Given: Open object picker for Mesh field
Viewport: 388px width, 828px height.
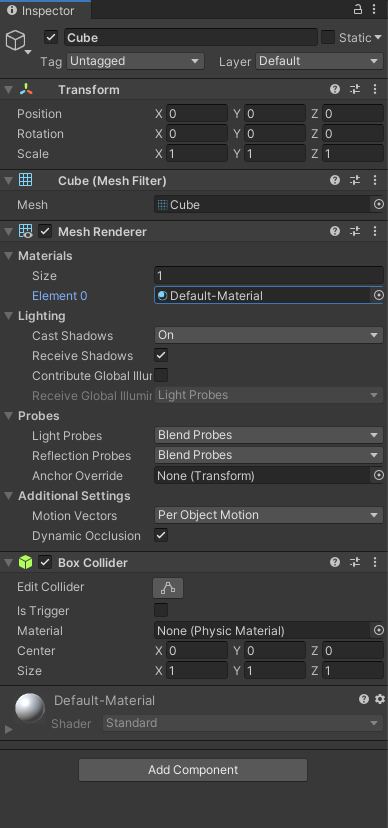Looking at the screenshot, I should click(x=378, y=204).
